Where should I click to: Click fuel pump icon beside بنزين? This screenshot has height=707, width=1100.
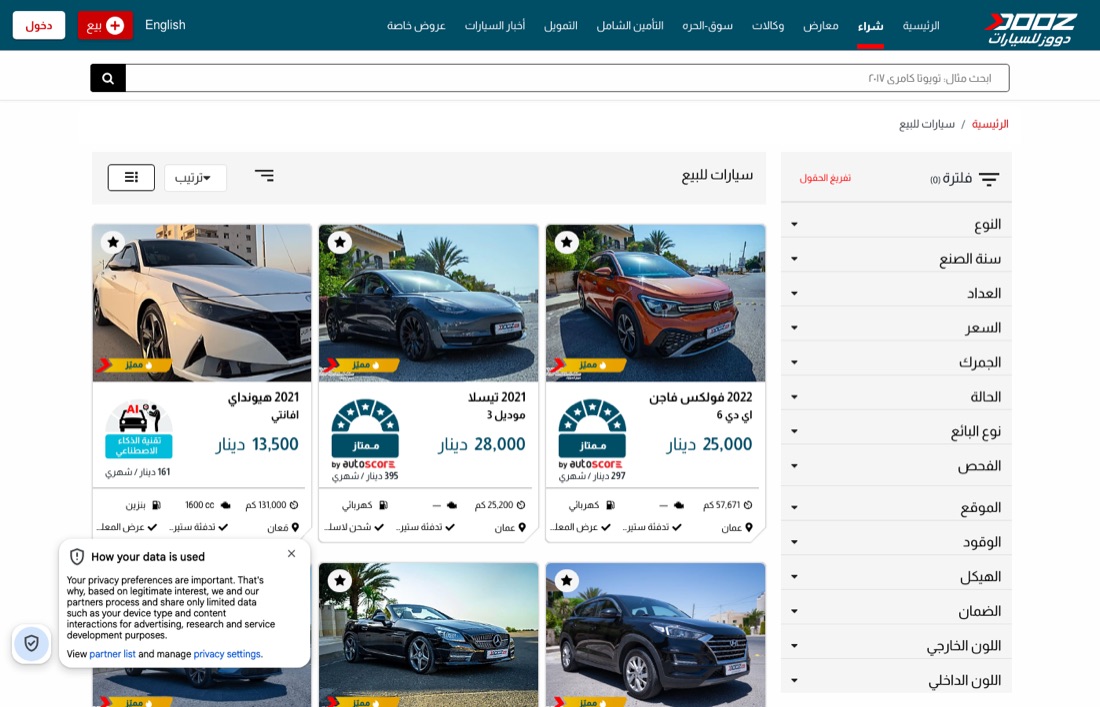pos(156,505)
